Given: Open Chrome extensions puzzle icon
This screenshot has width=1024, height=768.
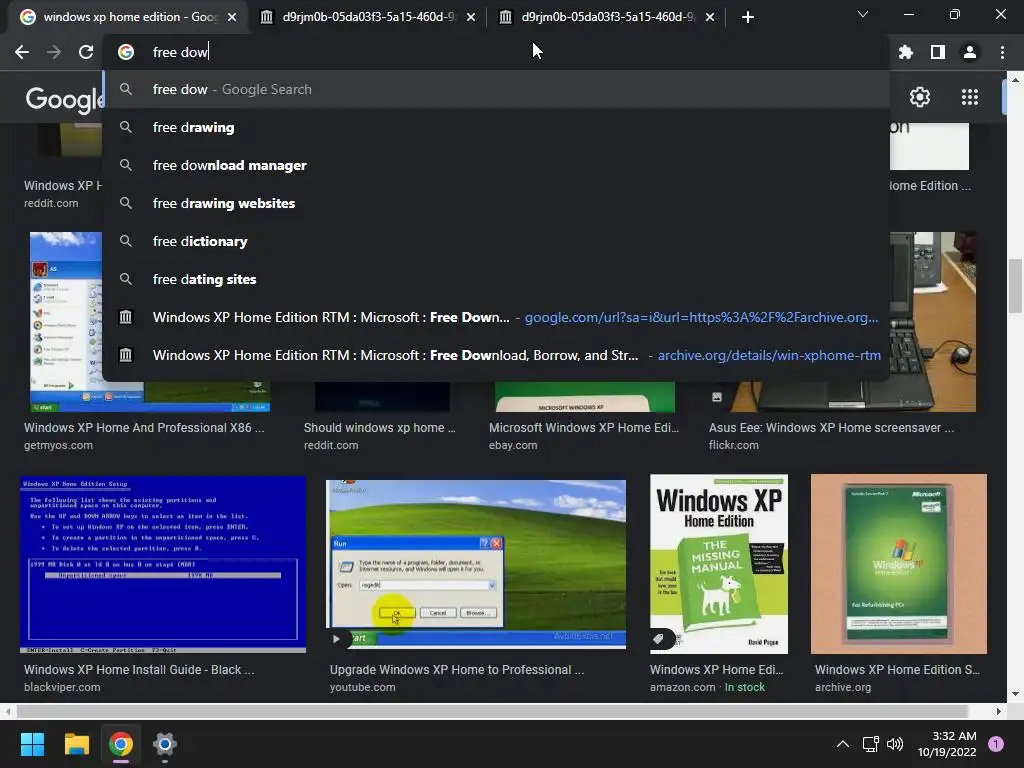Looking at the screenshot, I should [x=905, y=52].
